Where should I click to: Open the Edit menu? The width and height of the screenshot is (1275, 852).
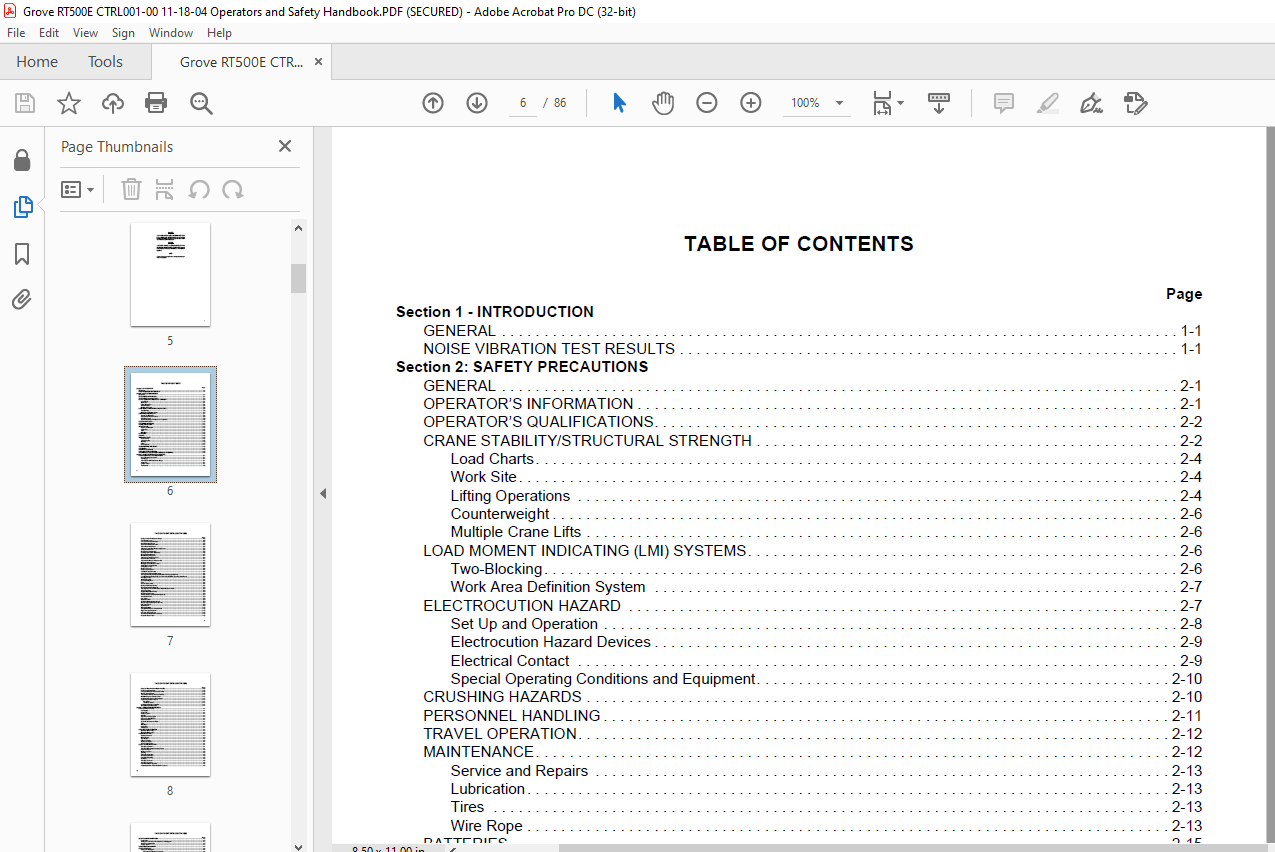point(49,33)
